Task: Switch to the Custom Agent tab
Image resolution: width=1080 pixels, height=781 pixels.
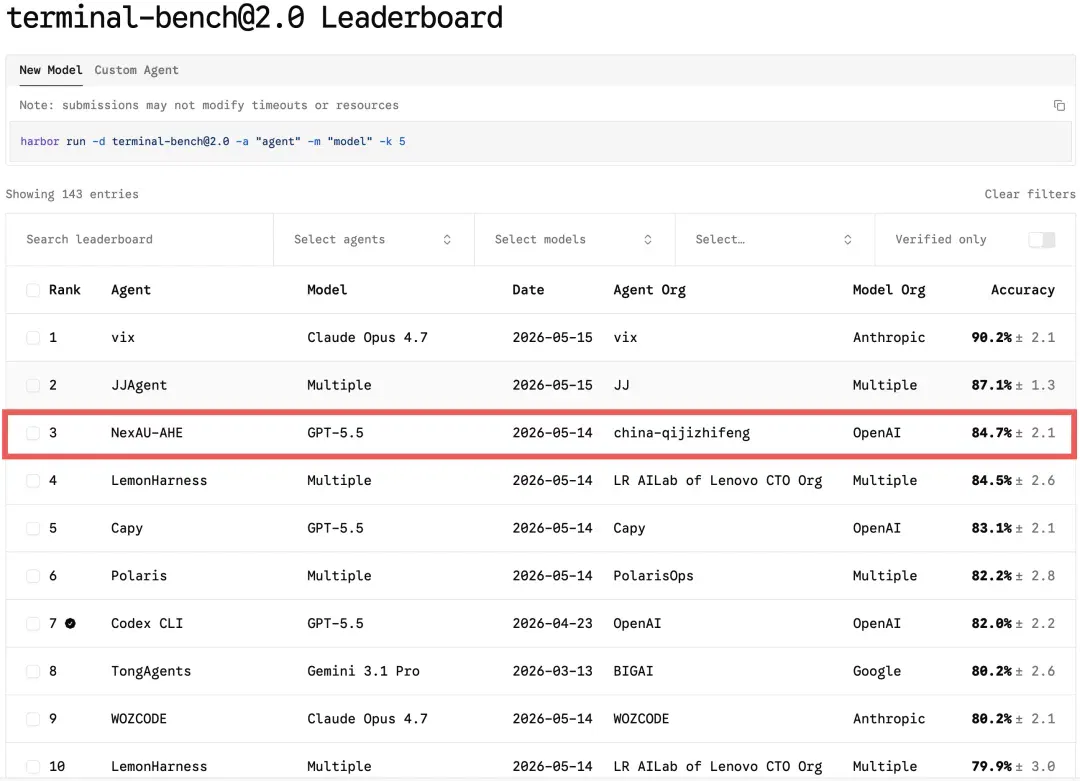Action: pos(136,70)
